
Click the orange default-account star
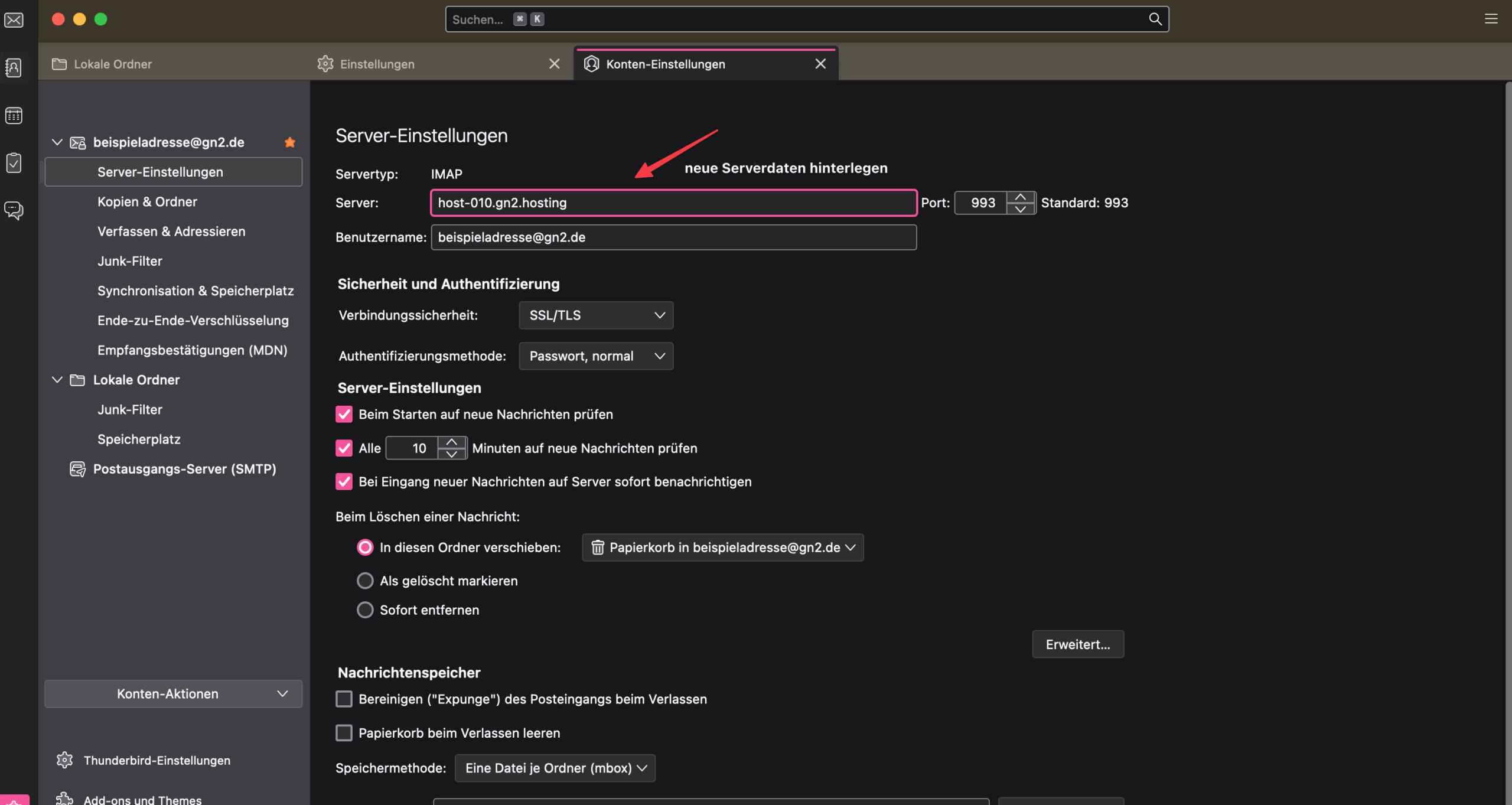click(290, 142)
